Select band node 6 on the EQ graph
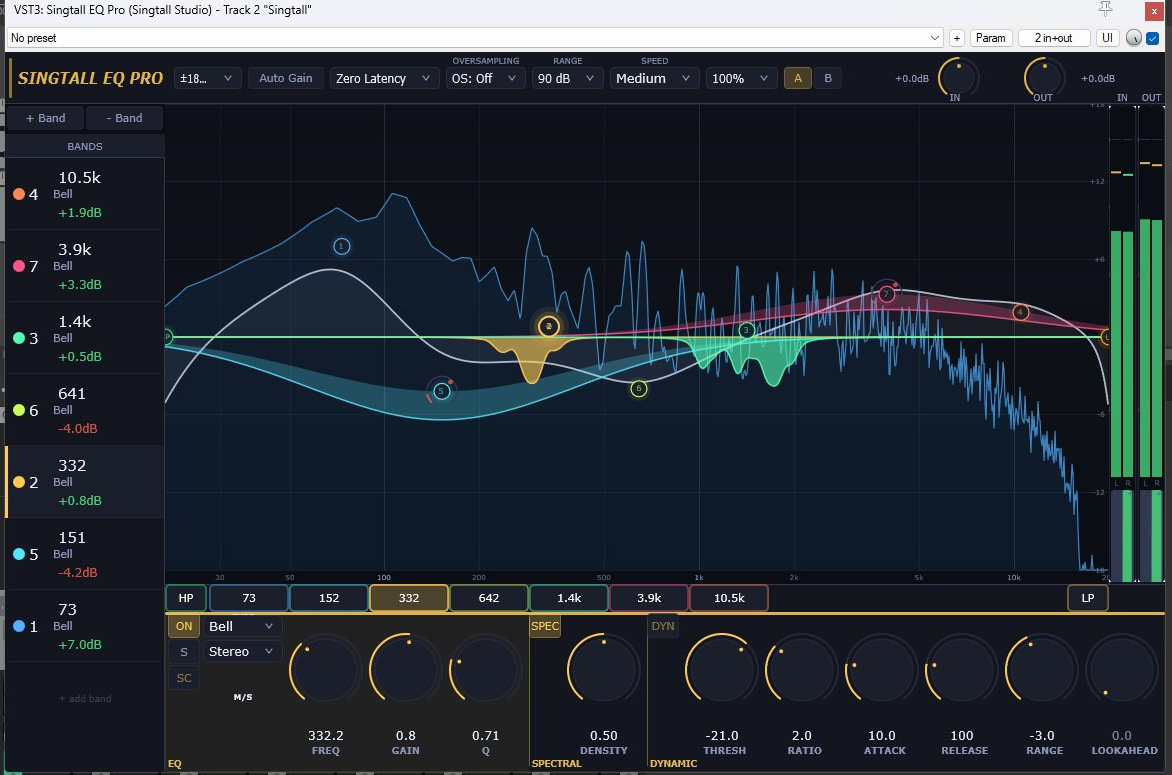The width and height of the screenshot is (1172, 775). (x=638, y=389)
